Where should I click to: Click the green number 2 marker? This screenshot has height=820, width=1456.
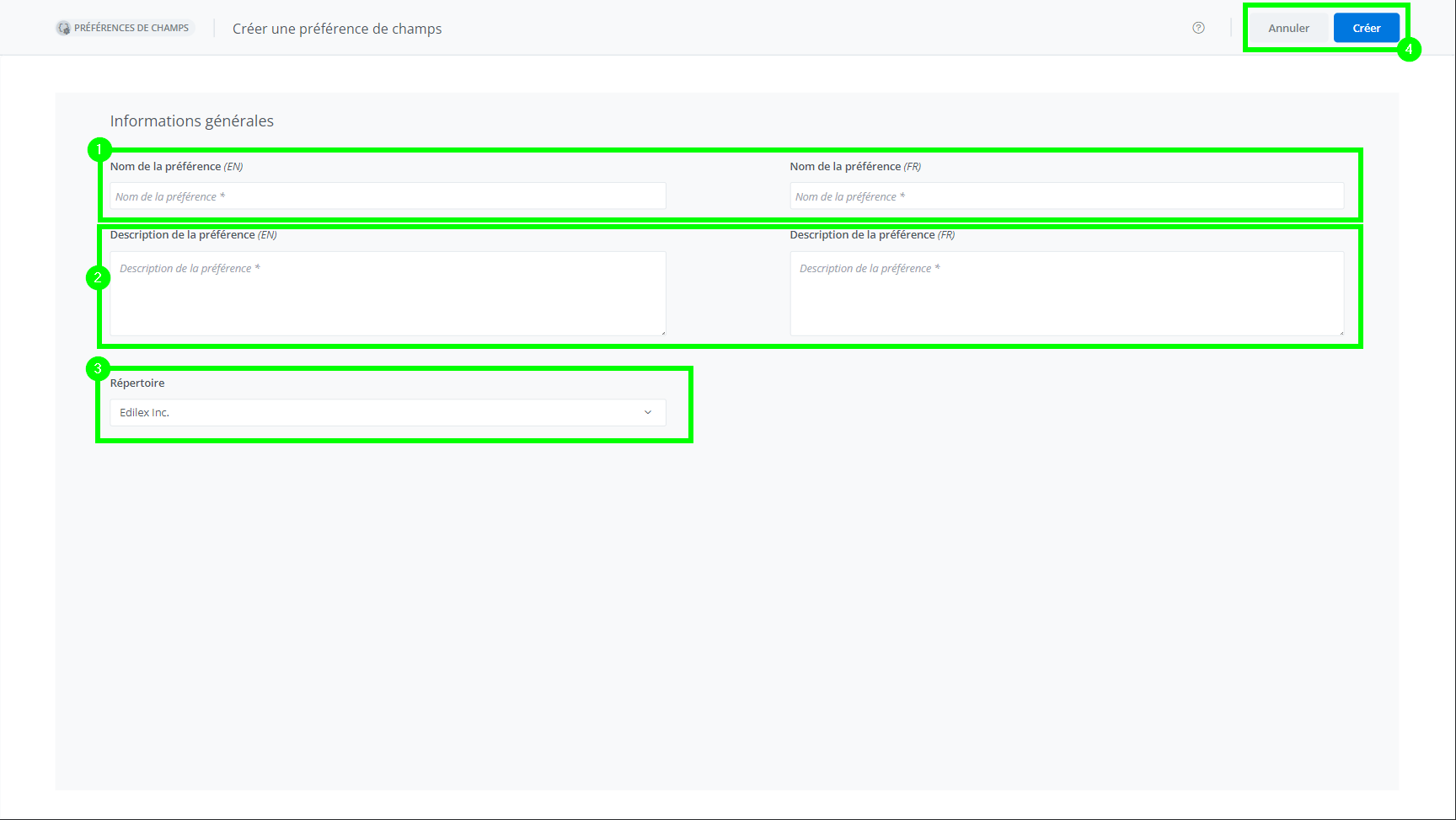click(98, 277)
